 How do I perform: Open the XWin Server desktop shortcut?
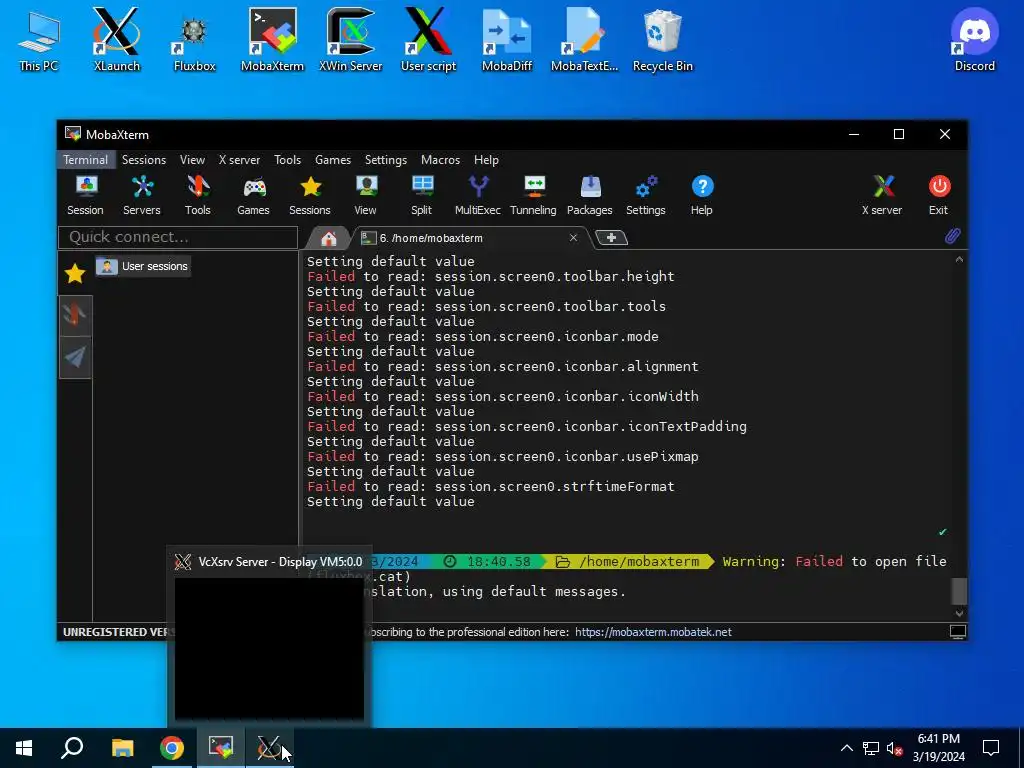[x=350, y=40]
